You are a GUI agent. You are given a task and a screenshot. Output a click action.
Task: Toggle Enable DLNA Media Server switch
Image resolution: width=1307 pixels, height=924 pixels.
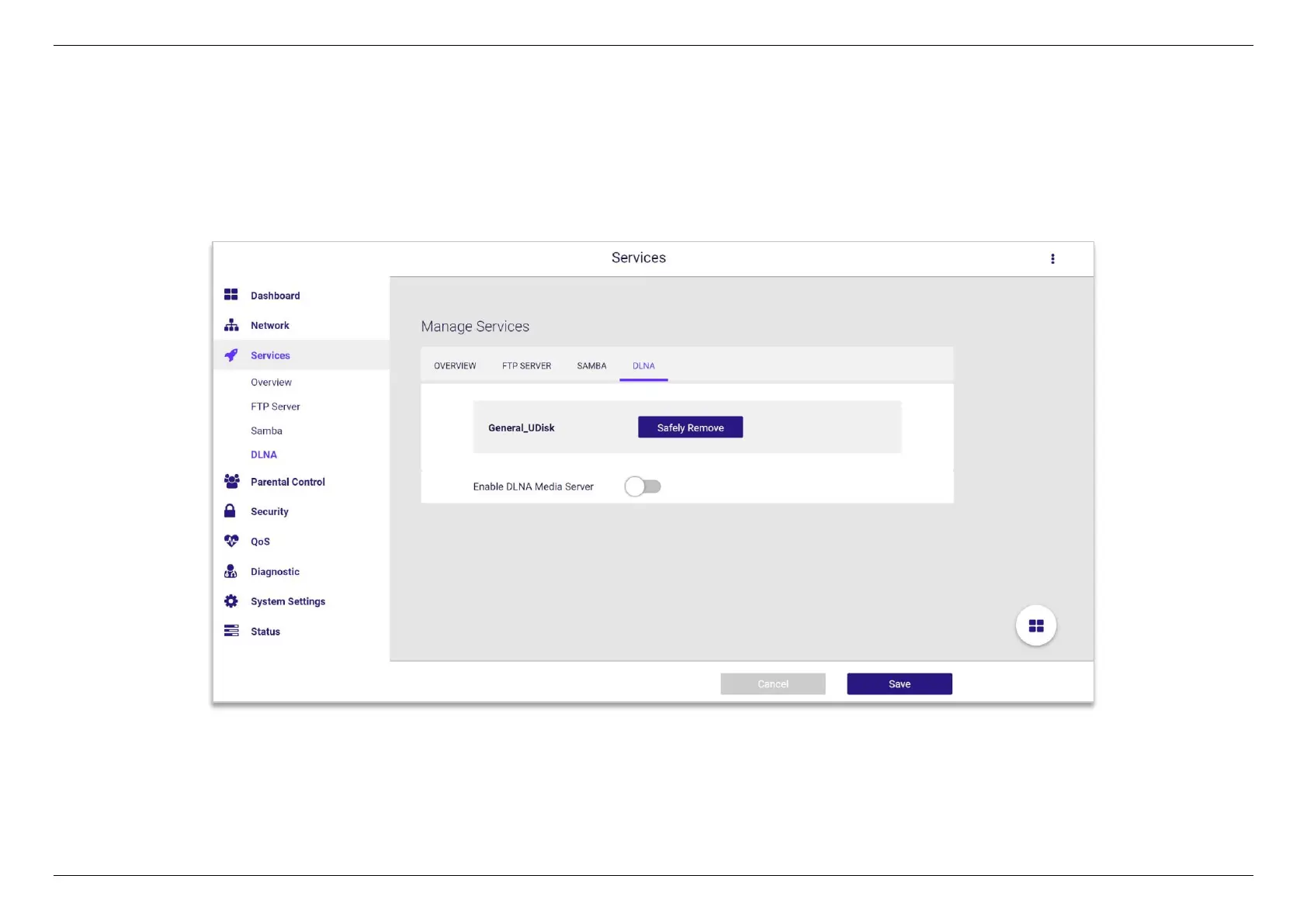click(643, 486)
